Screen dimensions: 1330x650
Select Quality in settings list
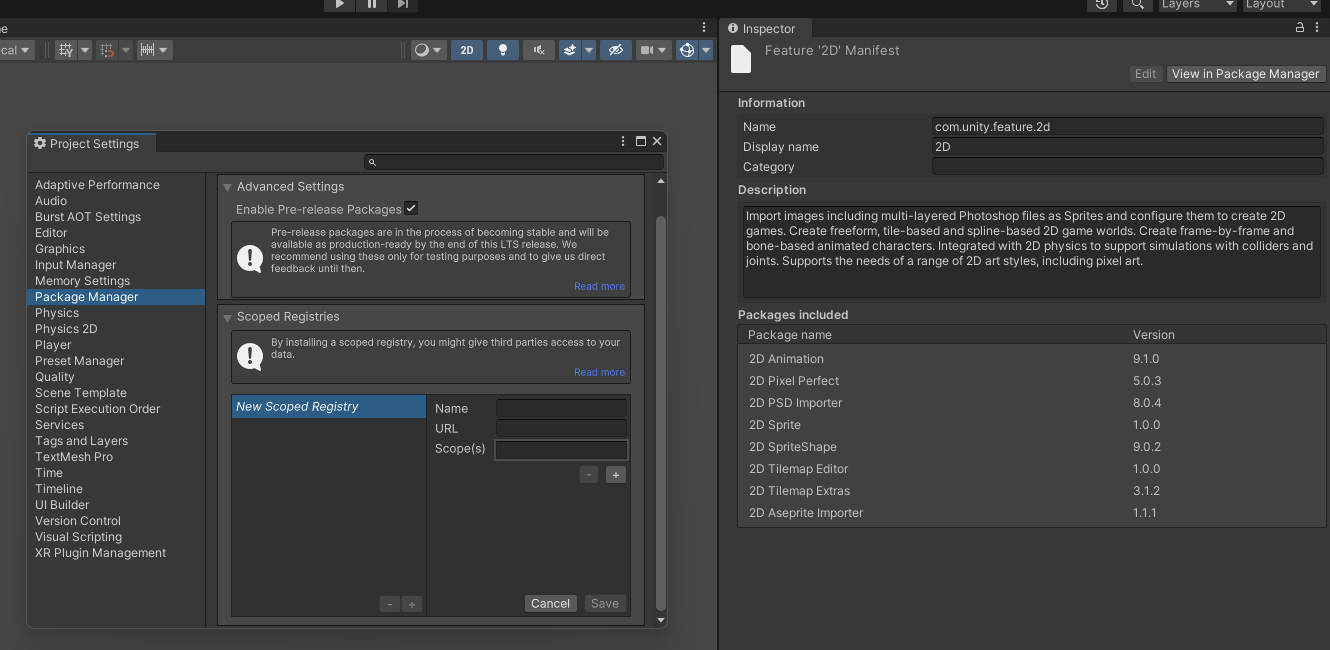pos(55,377)
